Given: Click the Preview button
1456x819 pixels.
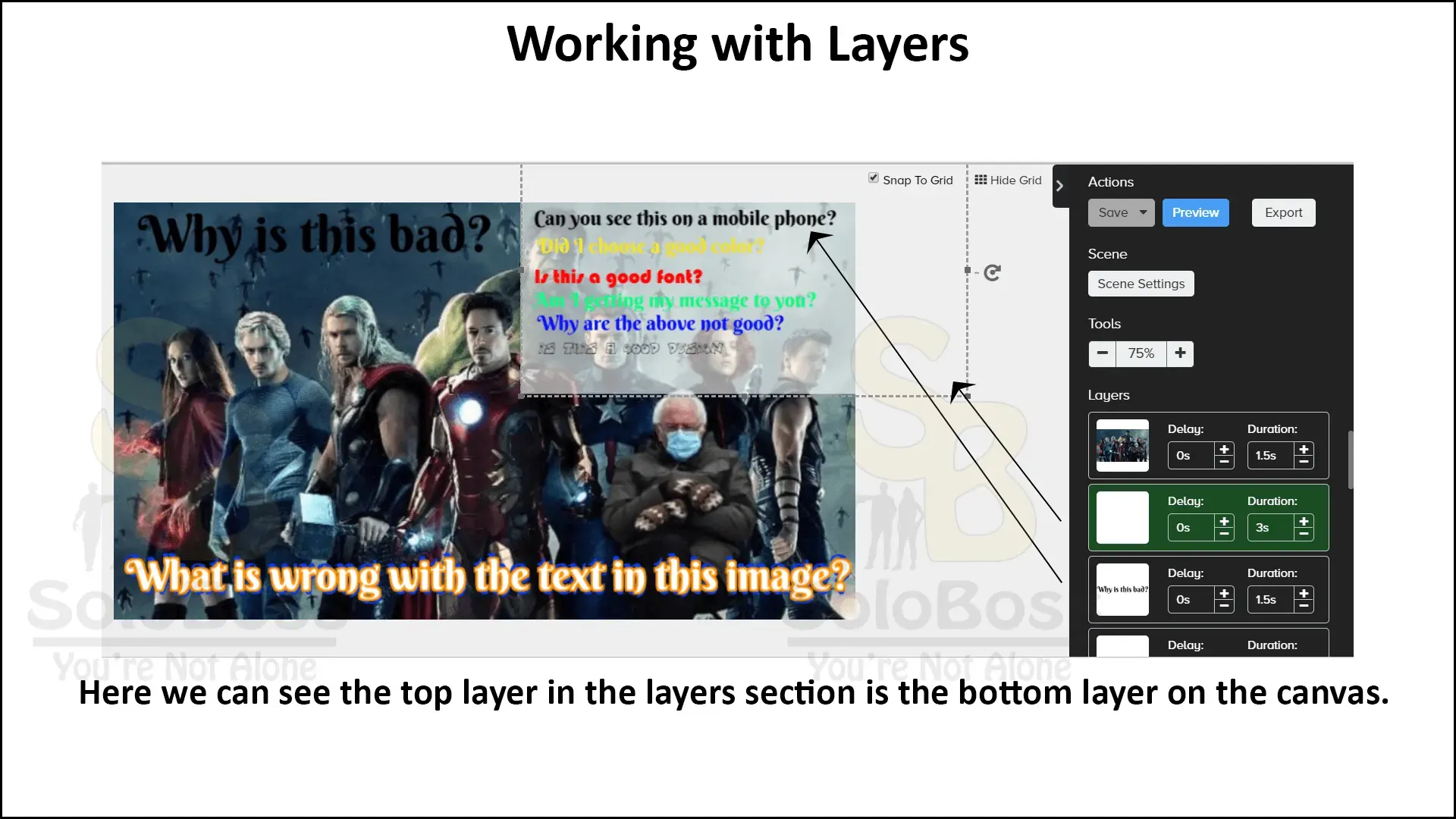Looking at the screenshot, I should (1195, 213).
